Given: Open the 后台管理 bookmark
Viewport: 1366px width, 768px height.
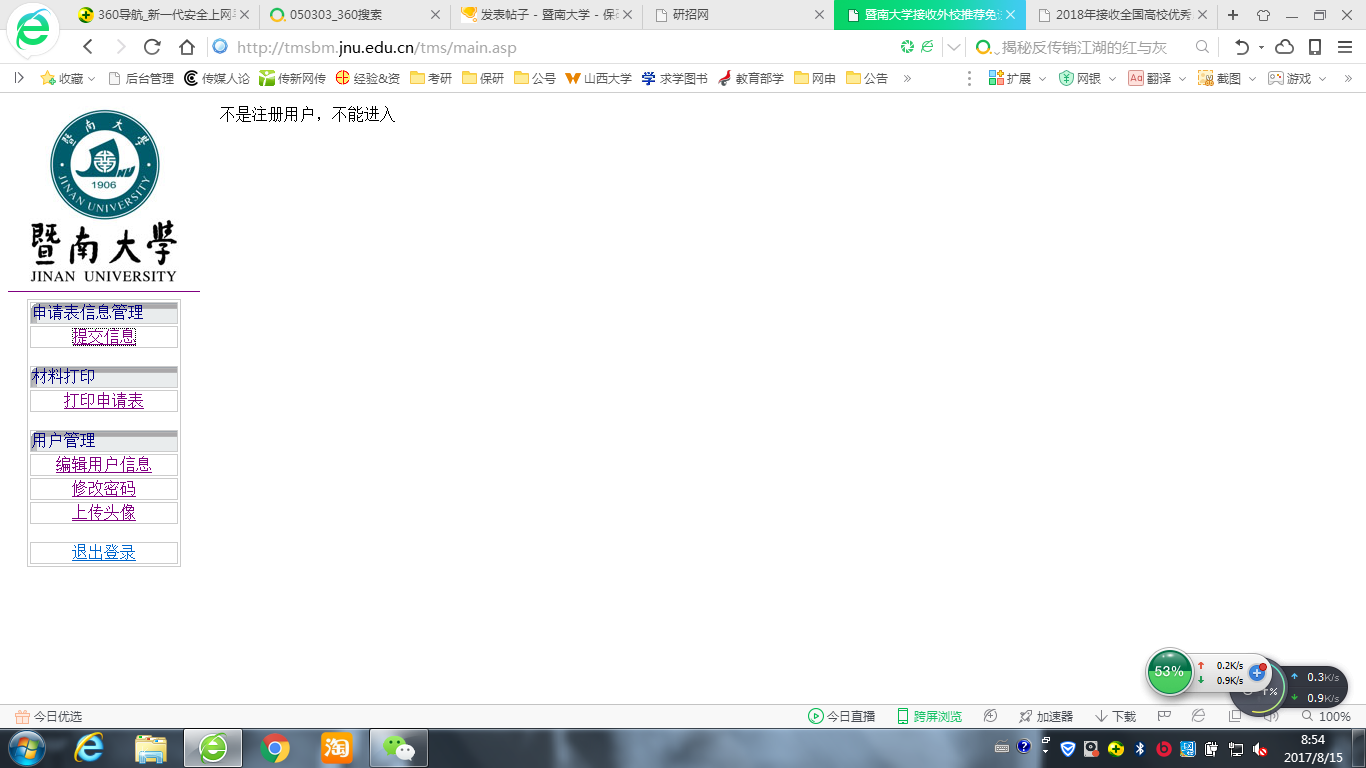Looking at the screenshot, I should (x=141, y=78).
